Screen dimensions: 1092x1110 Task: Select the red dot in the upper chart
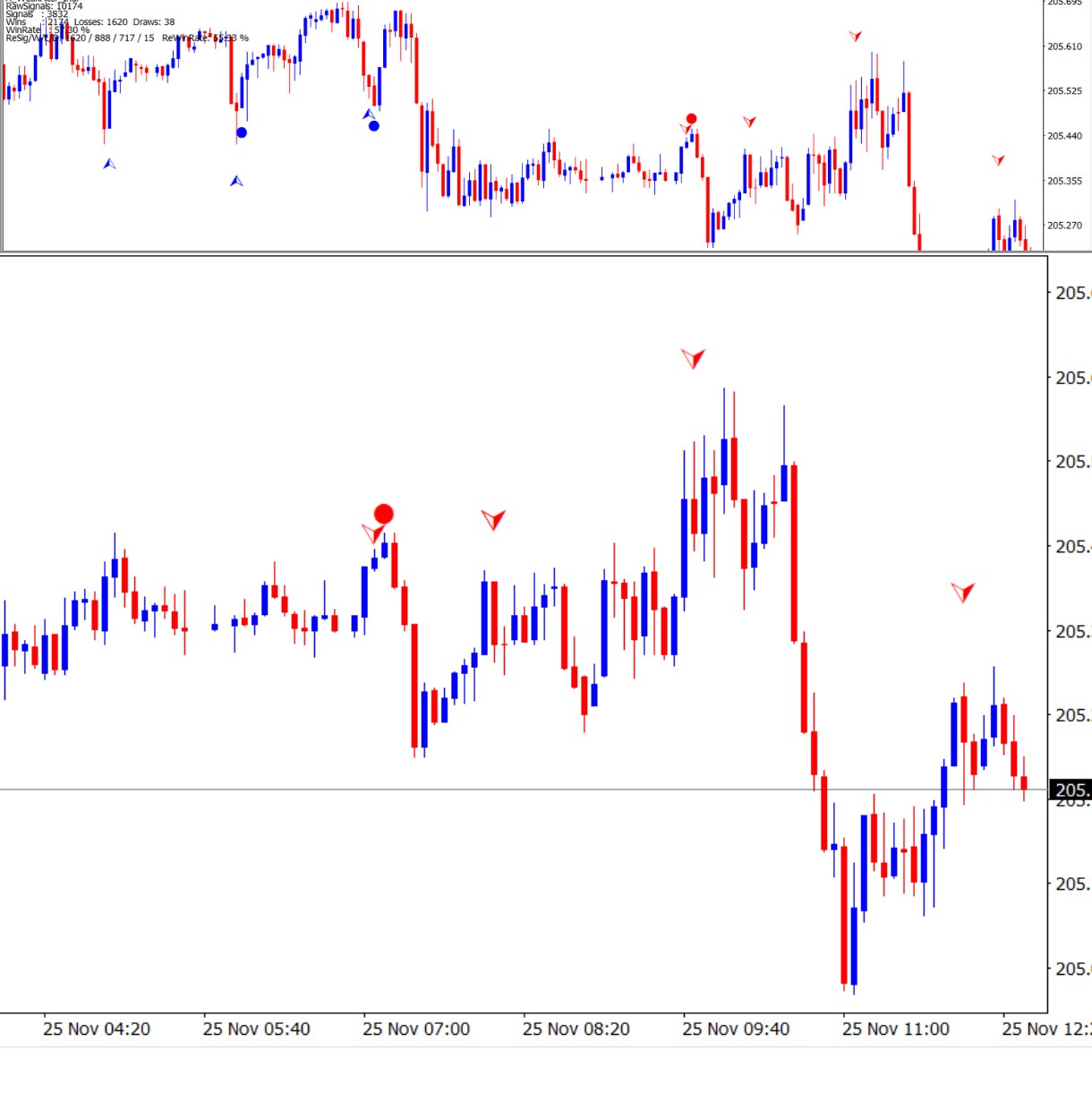coord(691,118)
